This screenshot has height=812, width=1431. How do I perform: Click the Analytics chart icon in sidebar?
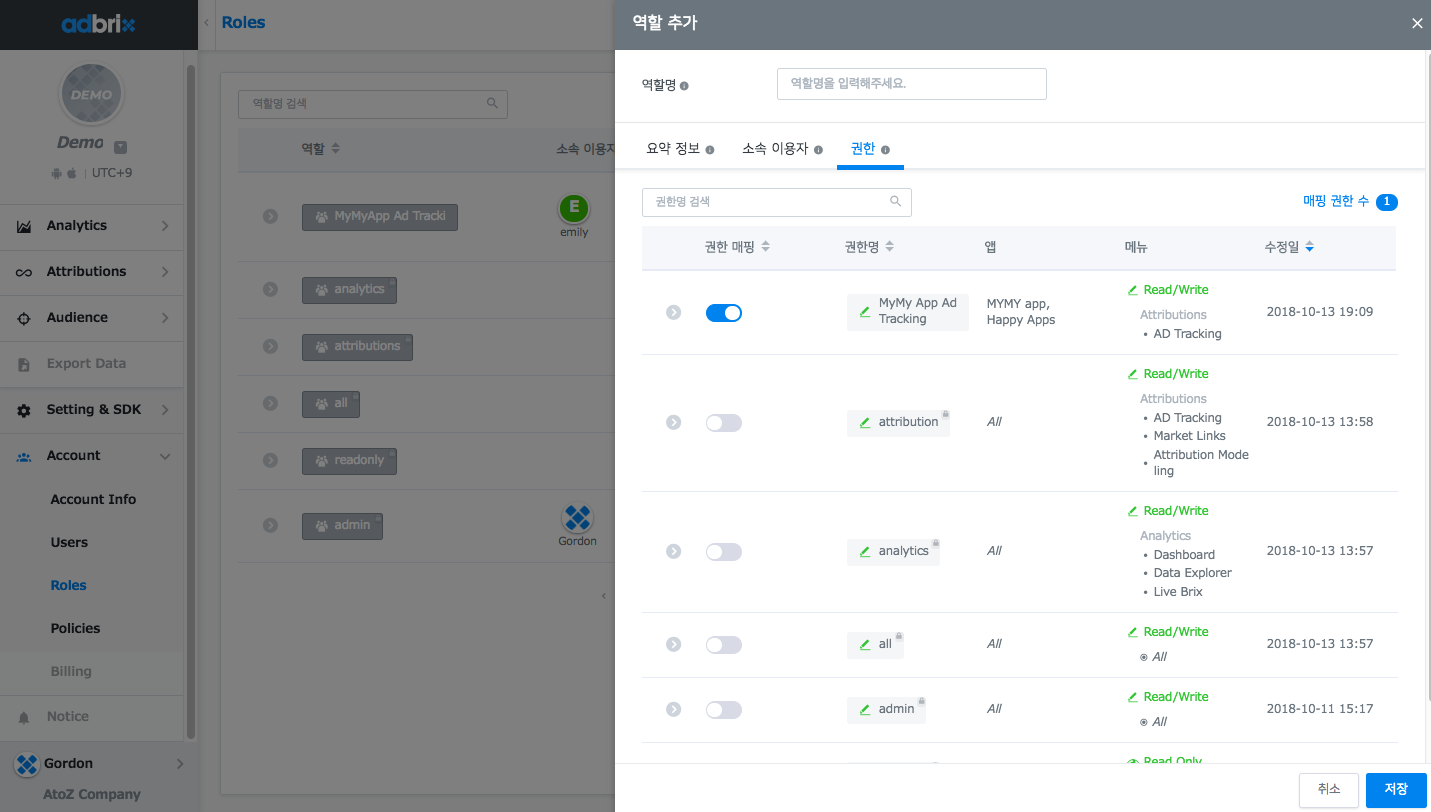click(x=24, y=227)
